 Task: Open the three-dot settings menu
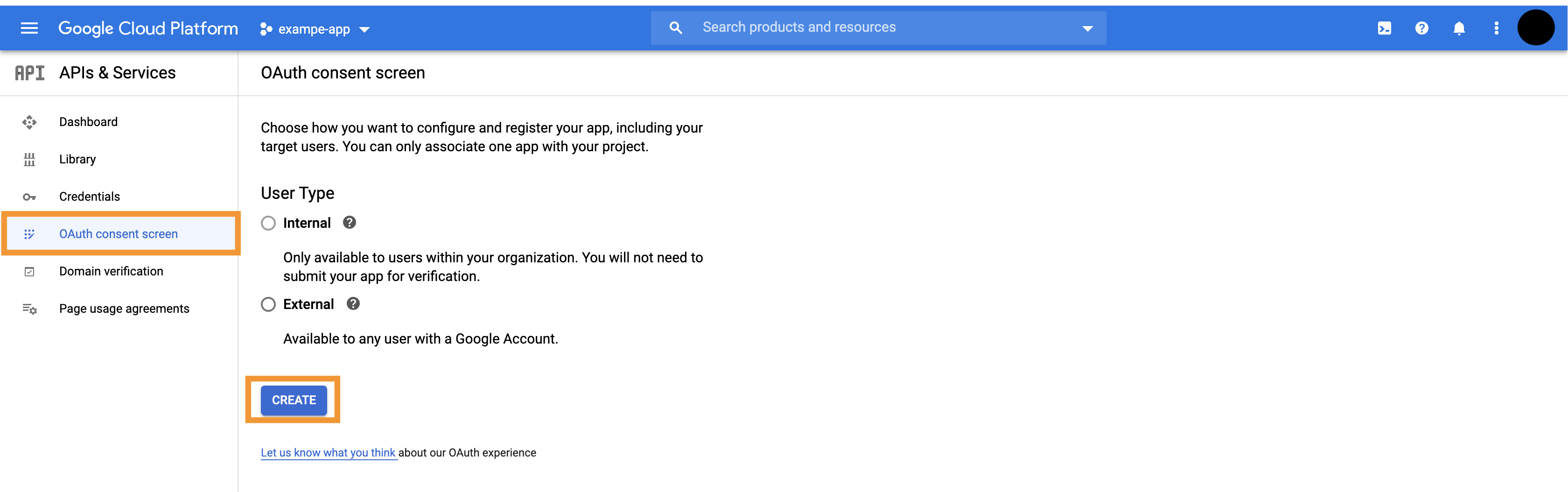(x=1496, y=28)
